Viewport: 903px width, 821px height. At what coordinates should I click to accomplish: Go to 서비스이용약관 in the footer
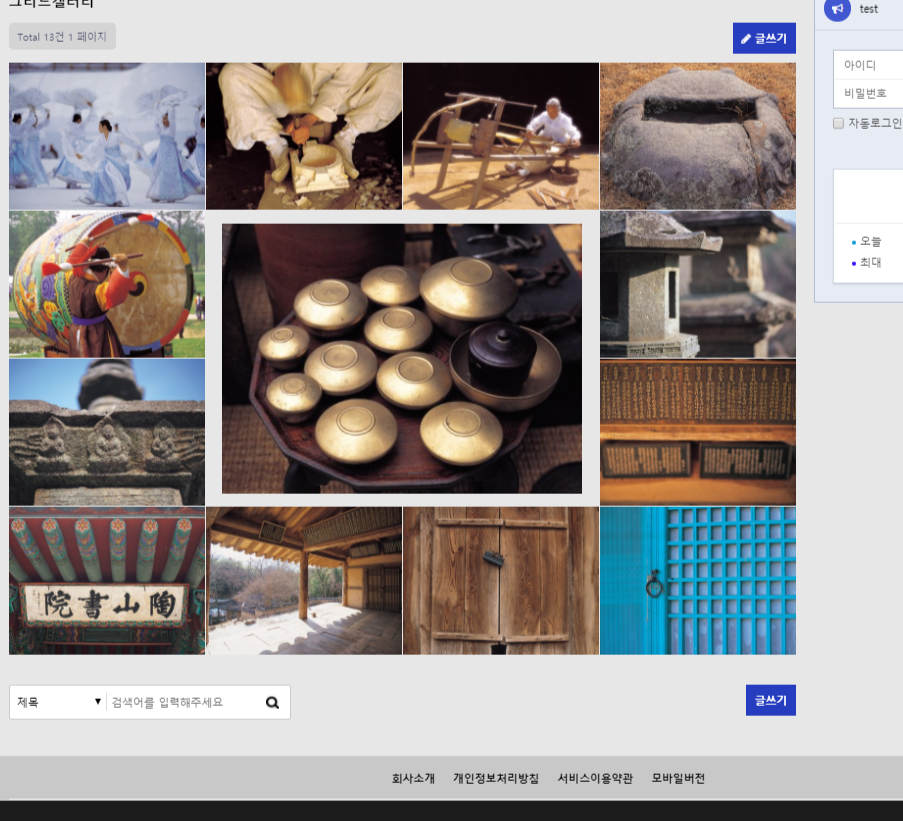coord(595,778)
